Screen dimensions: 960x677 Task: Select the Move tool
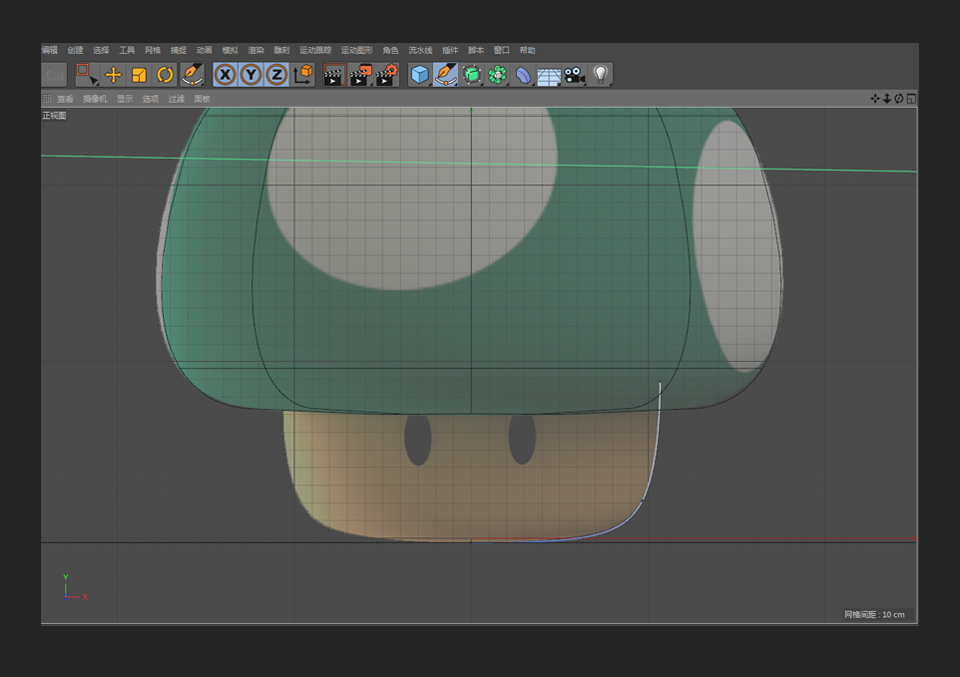pyautogui.click(x=113, y=75)
